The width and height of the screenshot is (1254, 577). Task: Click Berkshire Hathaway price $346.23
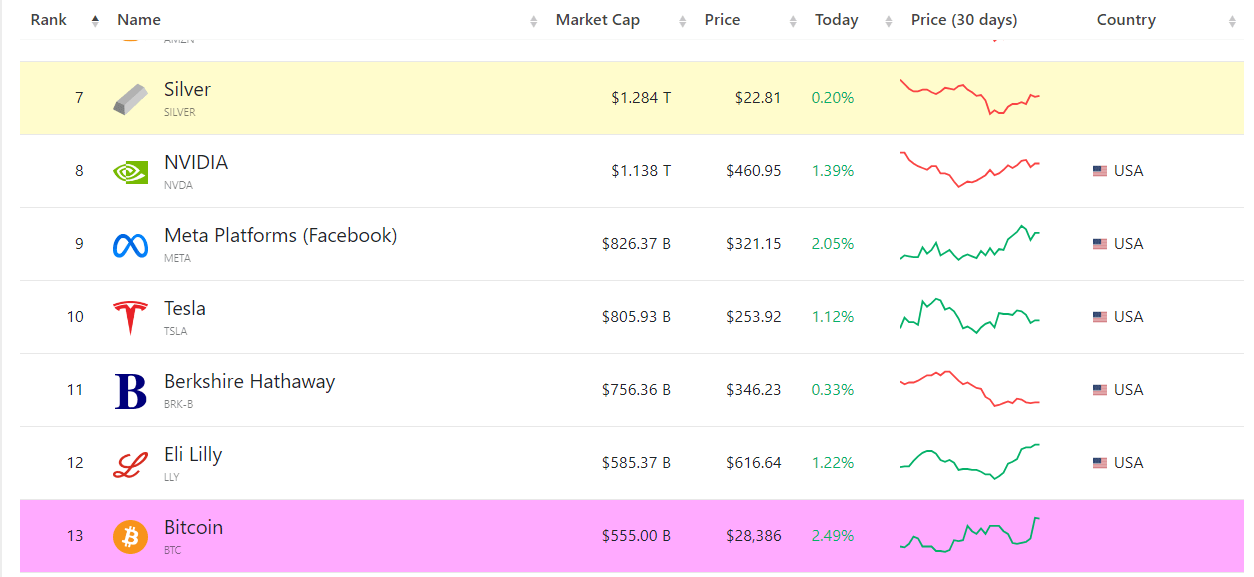tap(754, 390)
